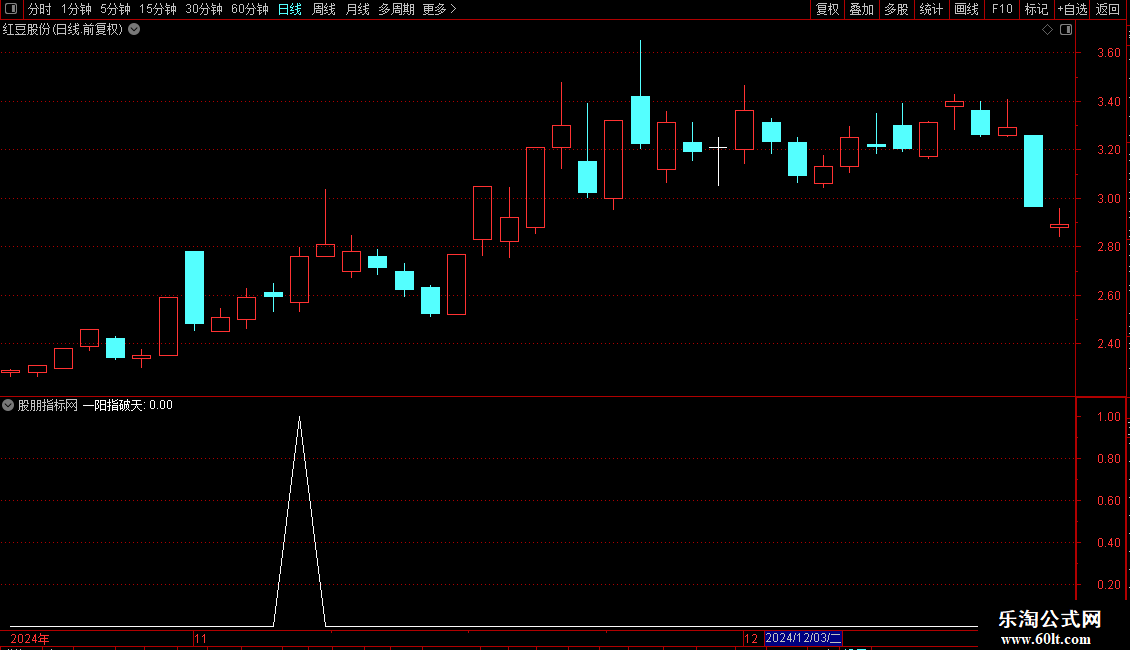Switch to 周线 weekly chart
The height and width of the screenshot is (650, 1130).
(x=324, y=9)
